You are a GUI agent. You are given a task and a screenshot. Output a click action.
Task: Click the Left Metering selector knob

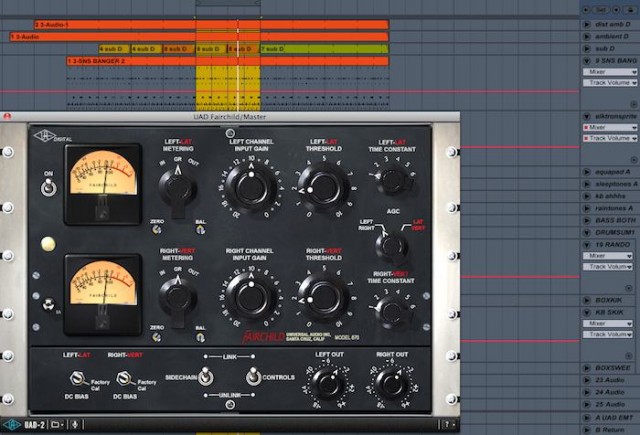[x=177, y=189]
